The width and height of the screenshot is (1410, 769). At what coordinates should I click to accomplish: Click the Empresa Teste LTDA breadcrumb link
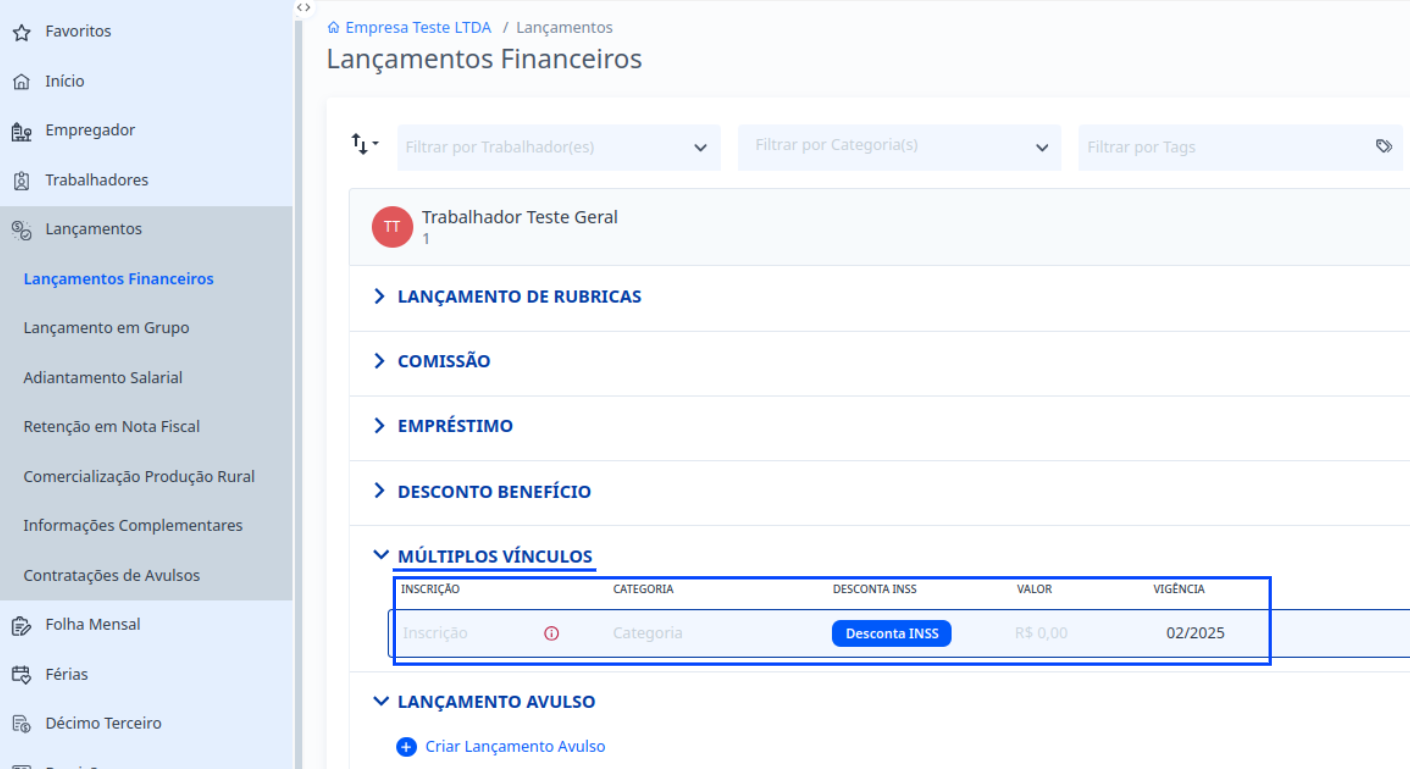418,28
